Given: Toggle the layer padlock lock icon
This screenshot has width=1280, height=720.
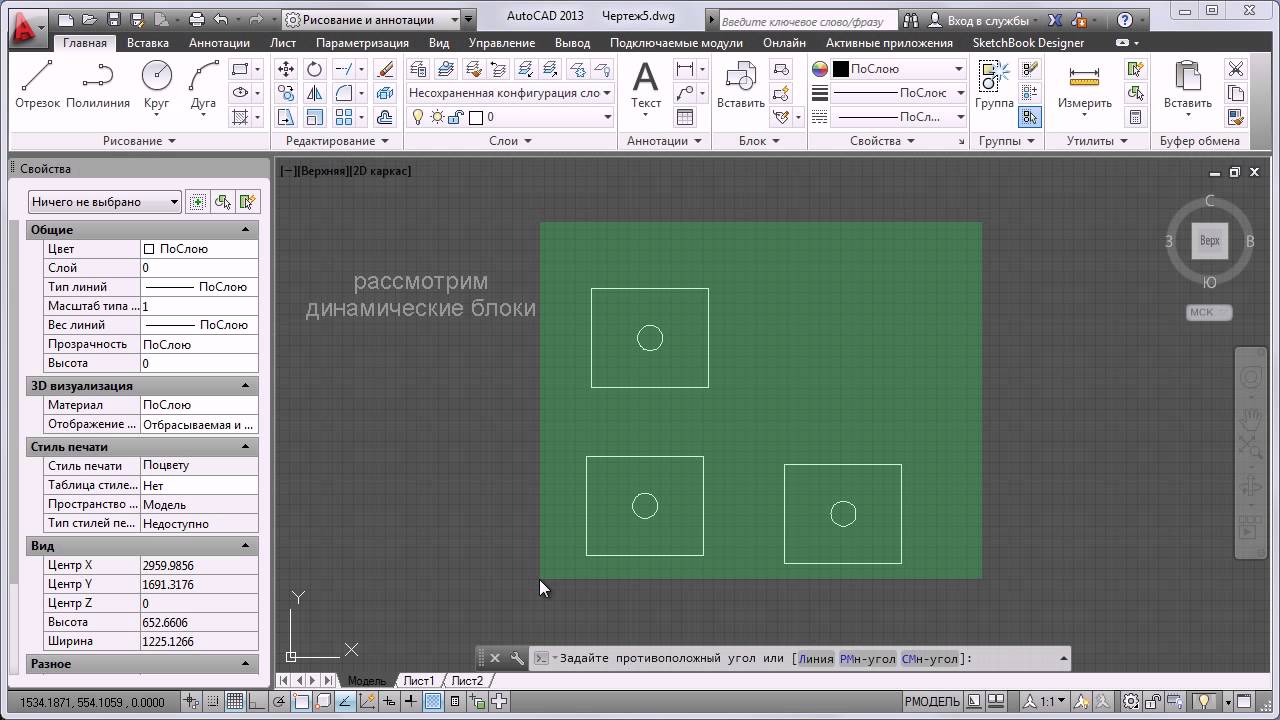Looking at the screenshot, I should (x=455, y=117).
